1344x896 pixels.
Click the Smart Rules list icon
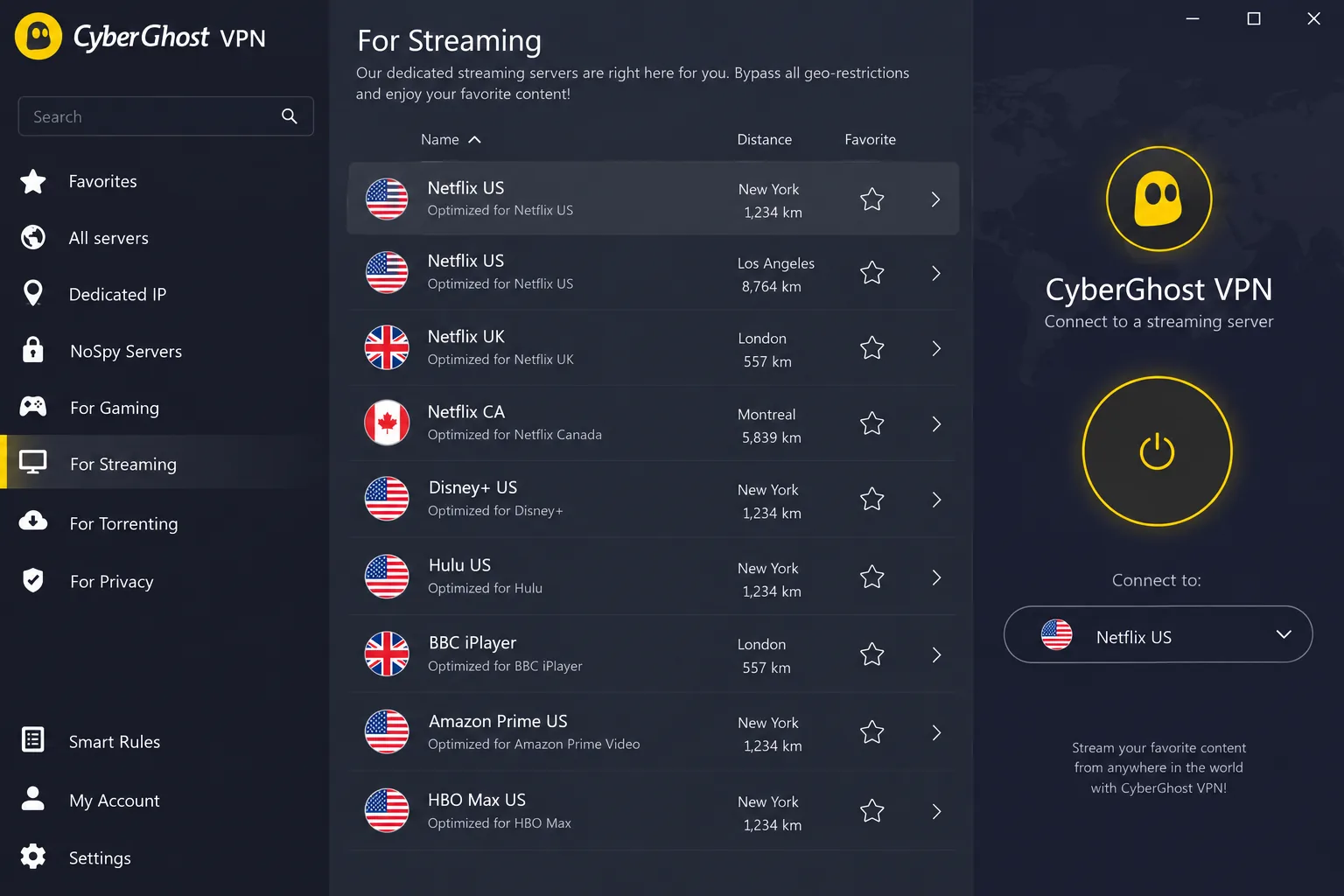33,740
